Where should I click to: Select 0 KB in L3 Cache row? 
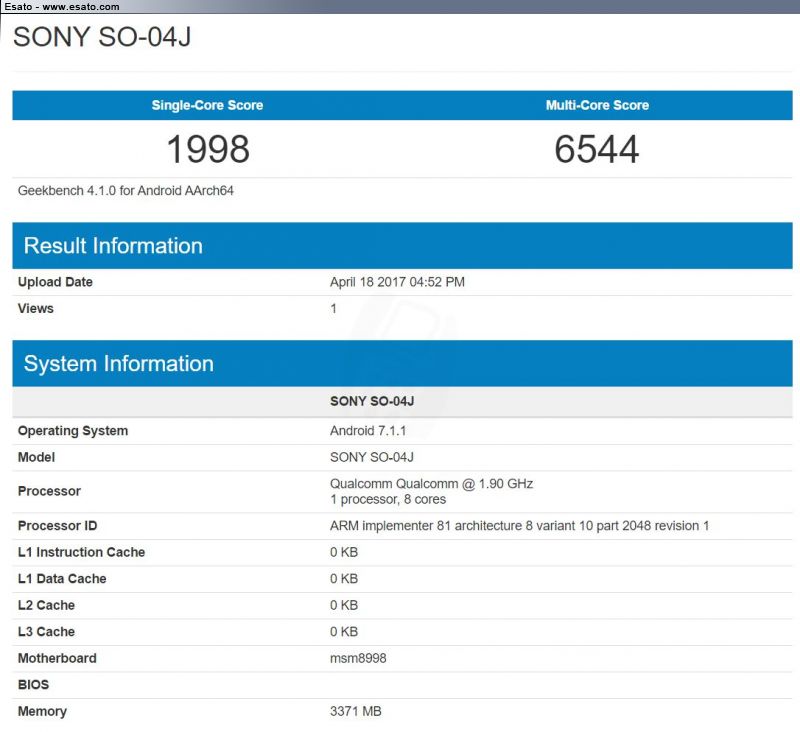[x=344, y=632]
